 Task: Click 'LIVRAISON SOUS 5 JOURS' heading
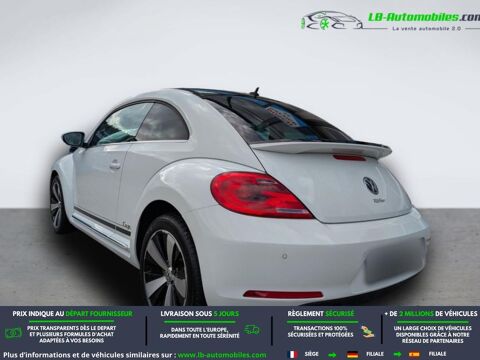[200, 314]
